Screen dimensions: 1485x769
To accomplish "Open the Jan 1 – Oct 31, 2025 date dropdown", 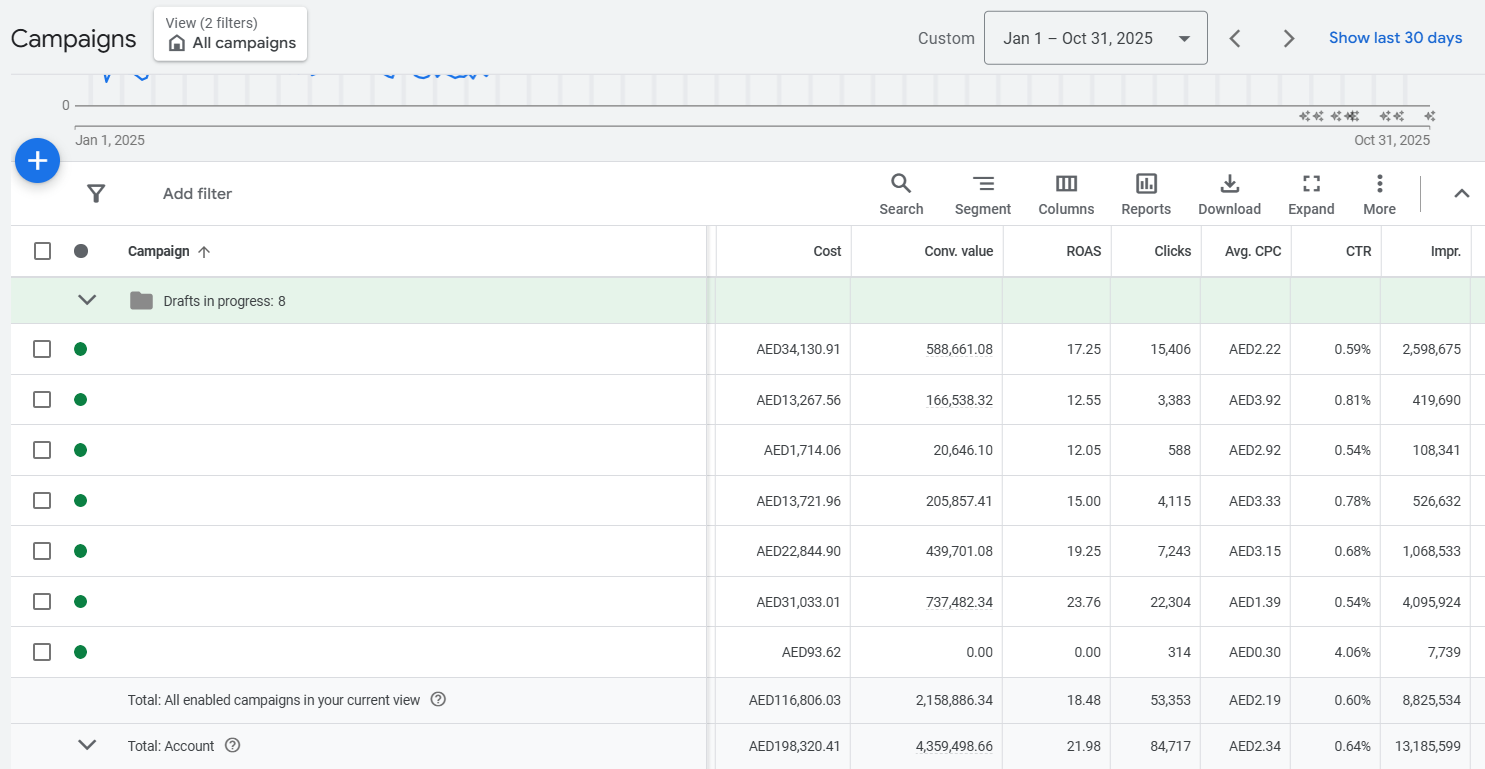I will 1095,38.
